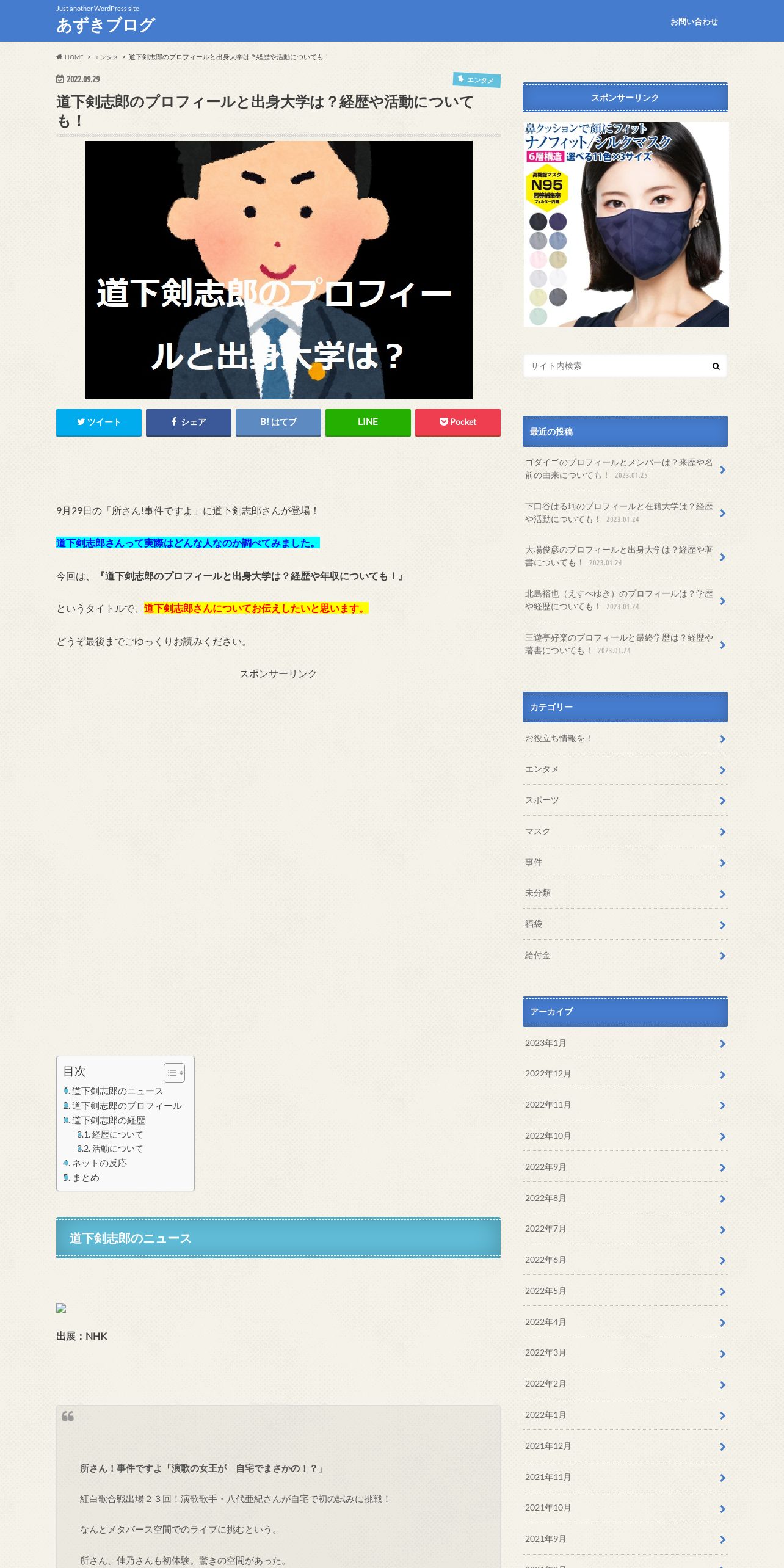Save the post with the Pocket button
The image size is (784, 1568).
458,422
